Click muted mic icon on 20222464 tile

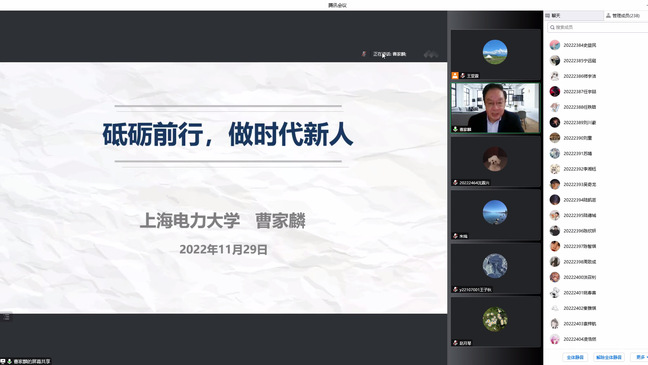point(455,182)
